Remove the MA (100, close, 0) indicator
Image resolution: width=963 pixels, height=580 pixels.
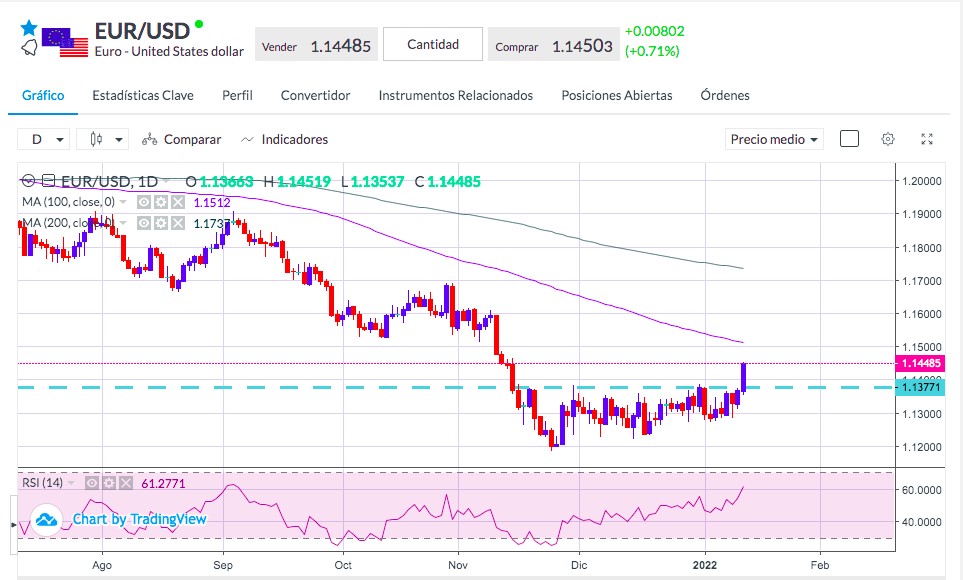pos(177,202)
